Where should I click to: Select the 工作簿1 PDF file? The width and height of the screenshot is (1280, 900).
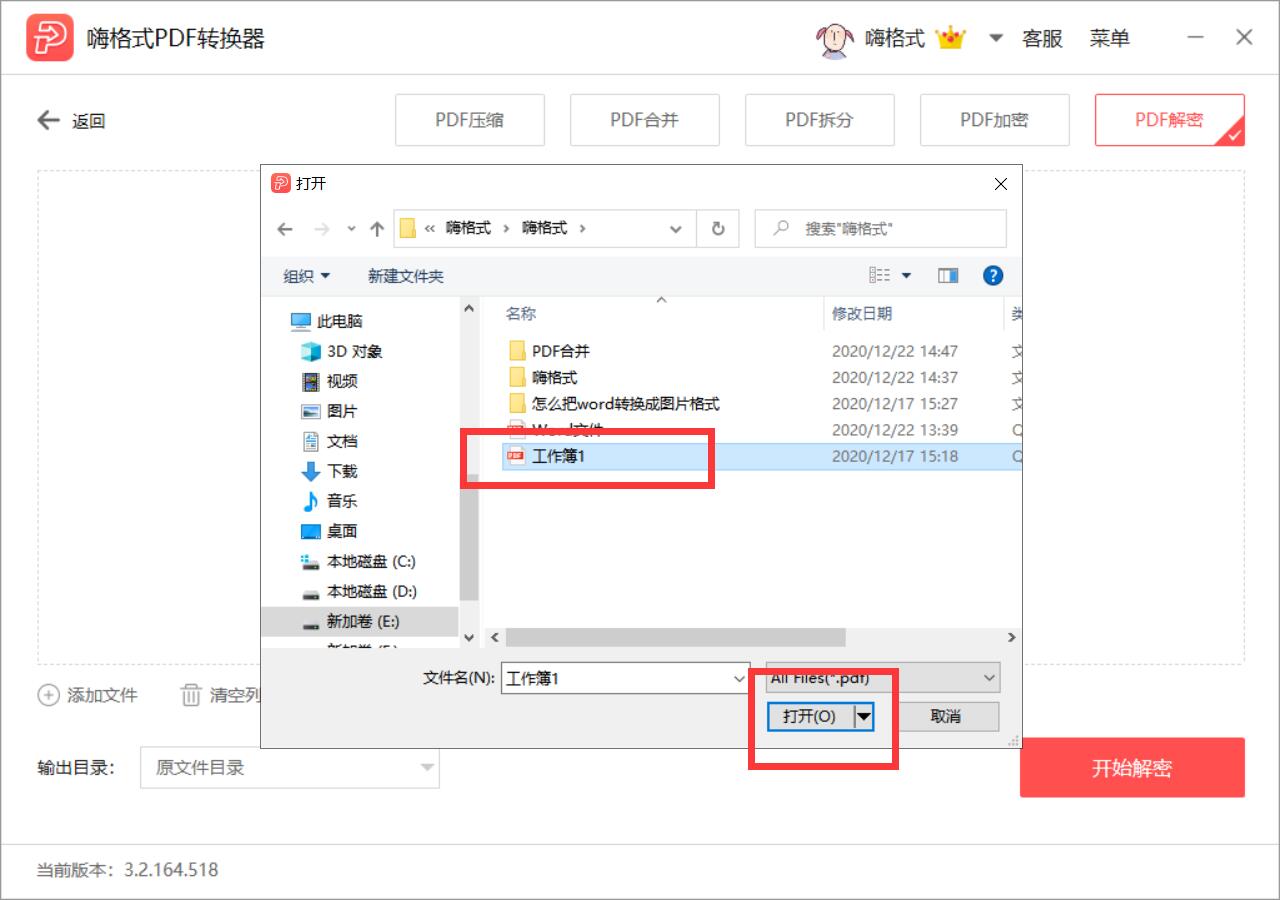(x=760, y=456)
